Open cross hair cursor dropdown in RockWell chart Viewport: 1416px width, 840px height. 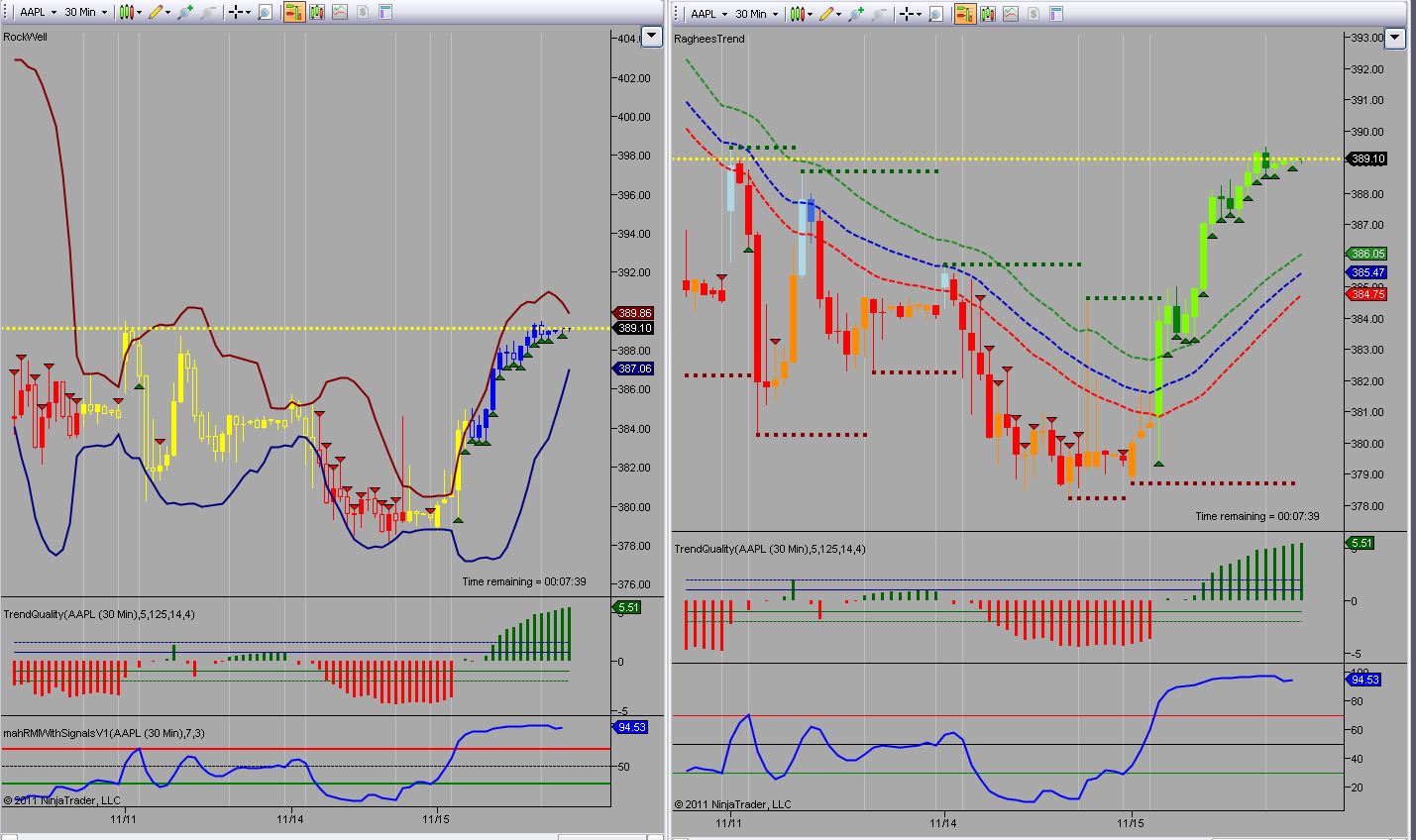click(x=240, y=13)
